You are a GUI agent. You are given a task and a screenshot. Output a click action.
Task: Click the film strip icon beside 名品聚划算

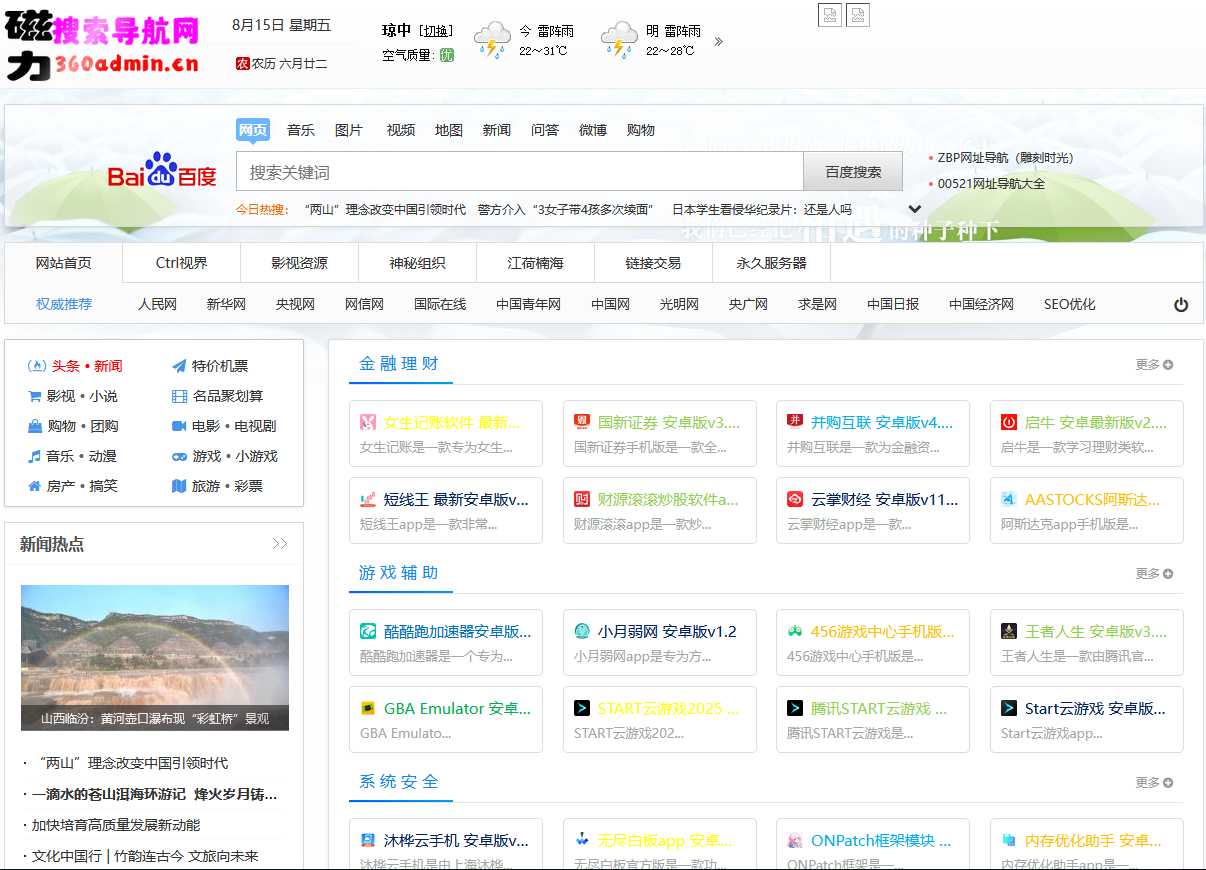(179, 396)
